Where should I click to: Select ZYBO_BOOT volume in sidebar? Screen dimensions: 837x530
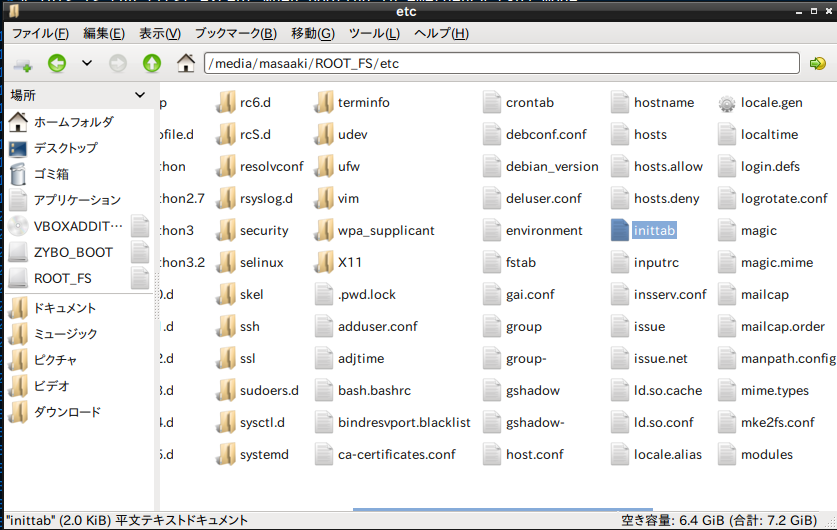point(73,252)
